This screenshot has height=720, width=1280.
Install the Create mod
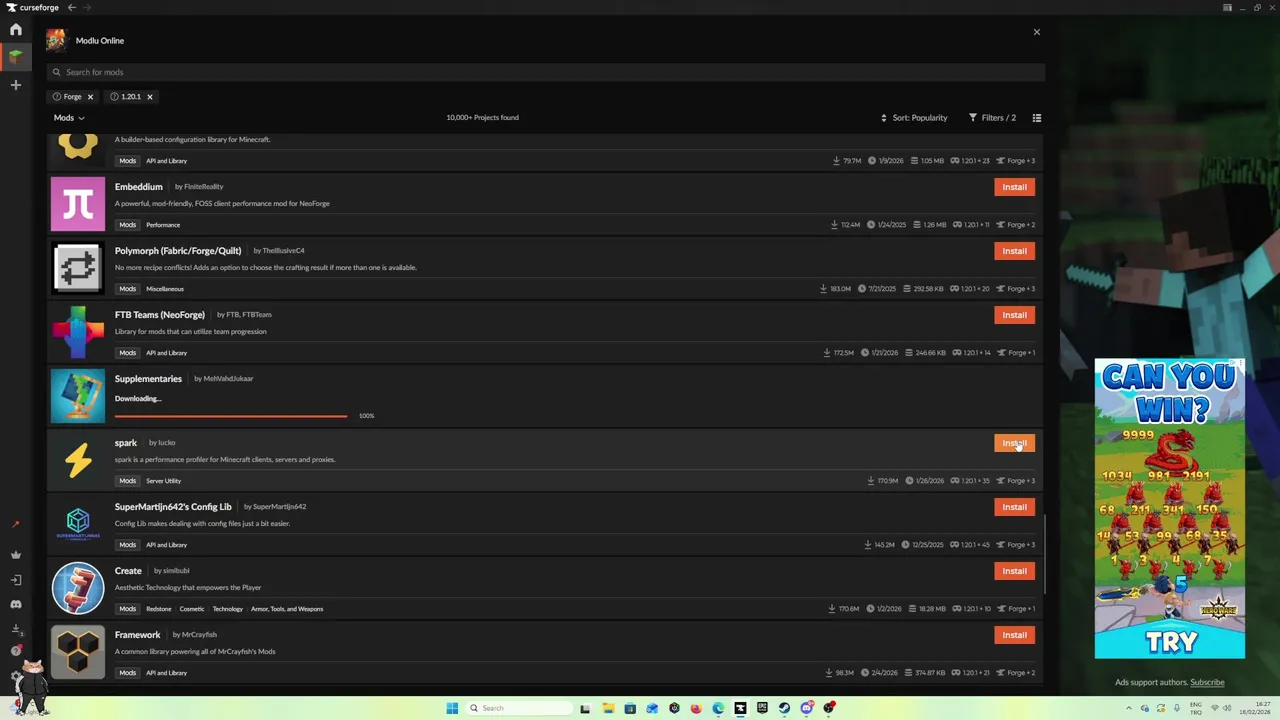click(1014, 571)
